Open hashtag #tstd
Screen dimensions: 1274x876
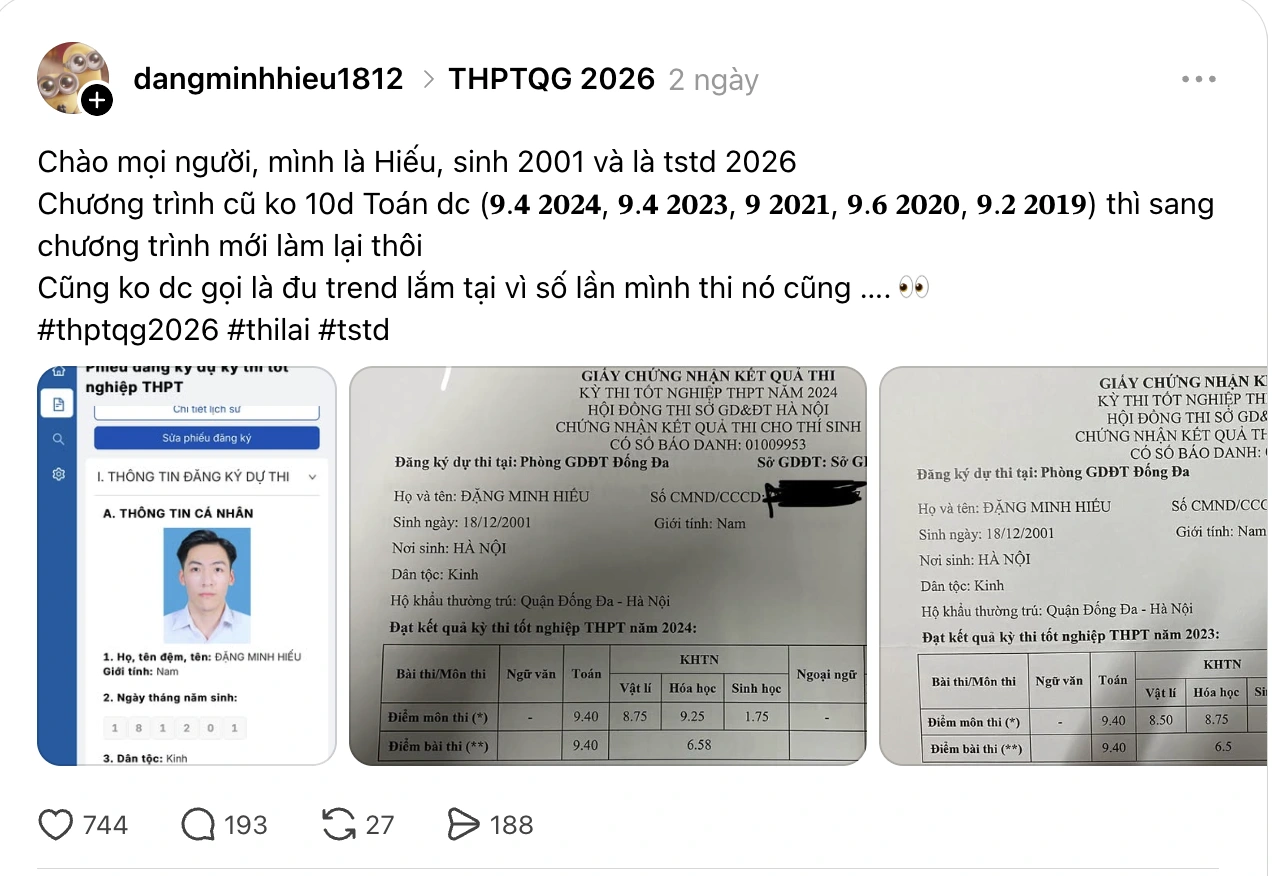pos(354,329)
